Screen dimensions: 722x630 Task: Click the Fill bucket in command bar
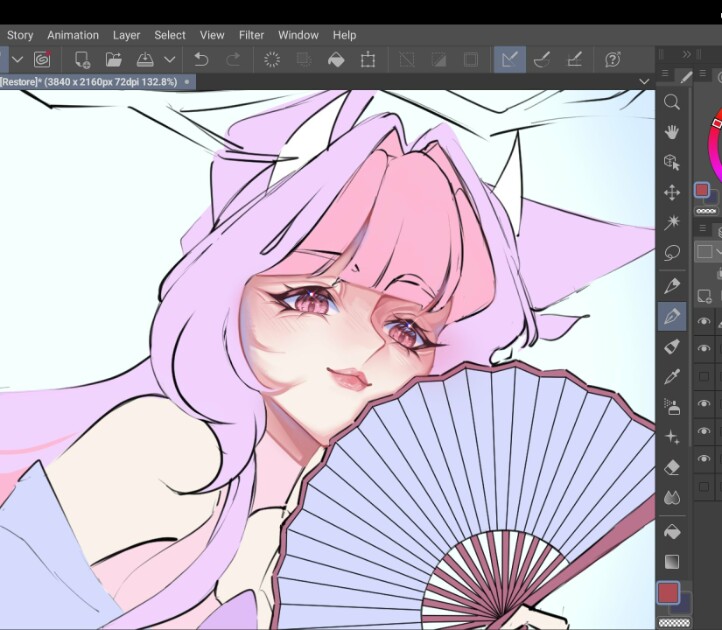click(336, 59)
